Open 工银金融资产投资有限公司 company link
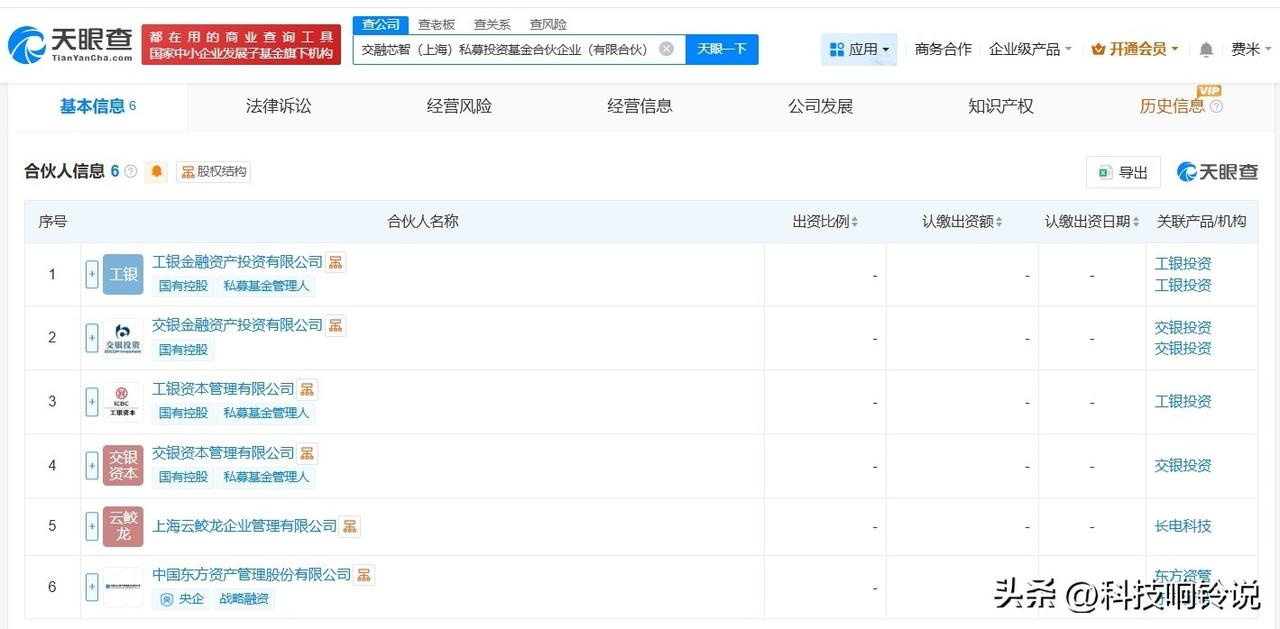The image size is (1280, 629). click(x=237, y=262)
